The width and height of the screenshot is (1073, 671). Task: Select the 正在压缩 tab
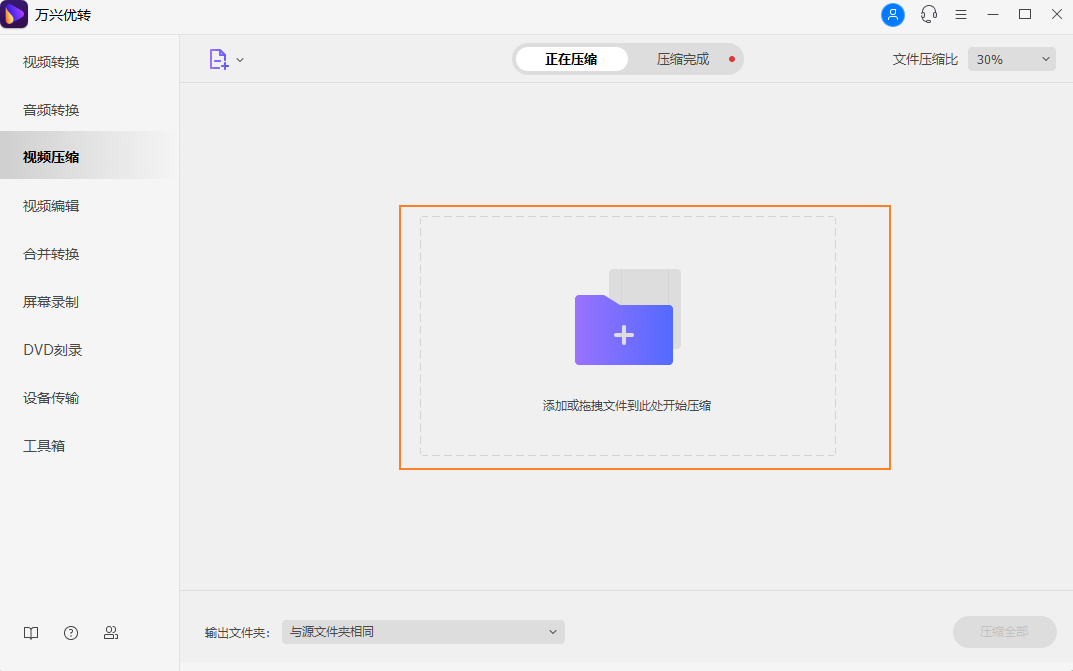pos(571,59)
